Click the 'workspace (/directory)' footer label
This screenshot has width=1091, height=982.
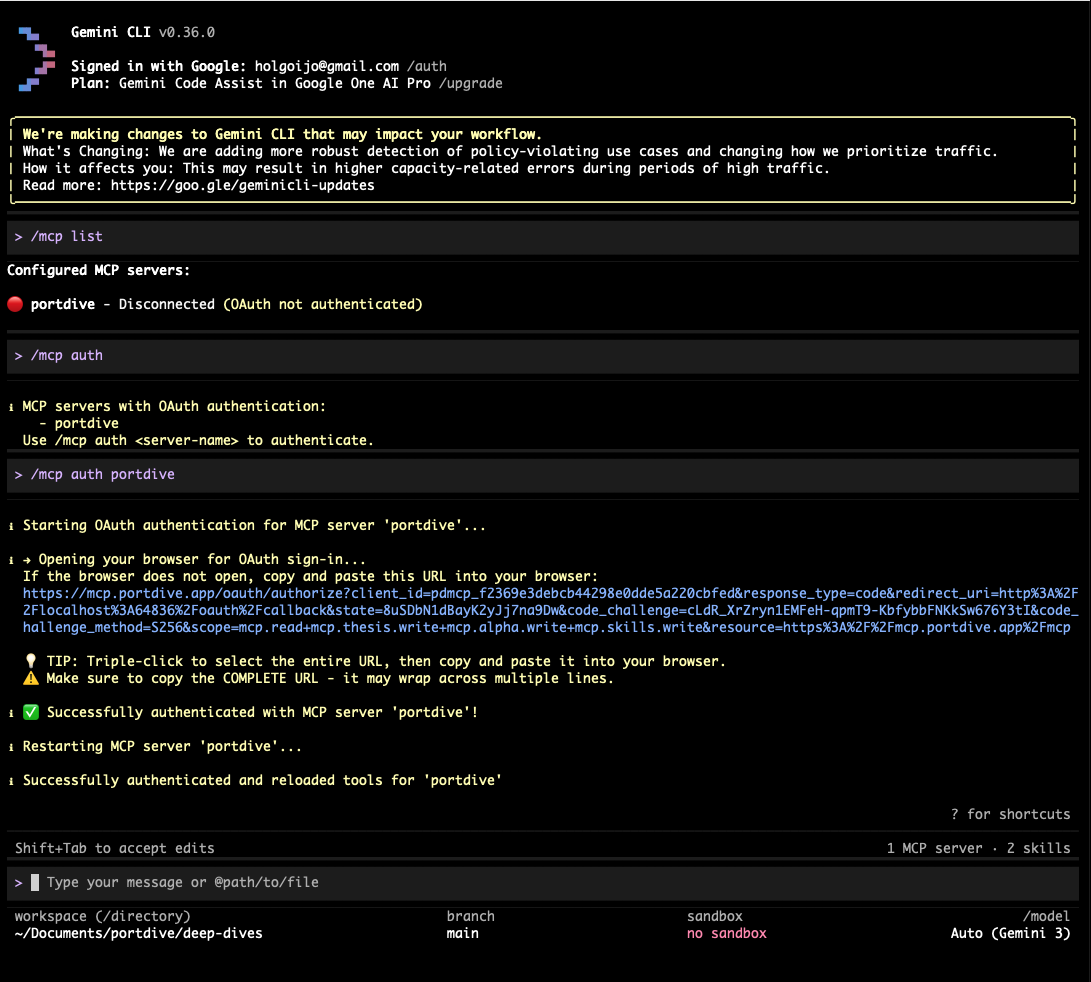click(102, 917)
